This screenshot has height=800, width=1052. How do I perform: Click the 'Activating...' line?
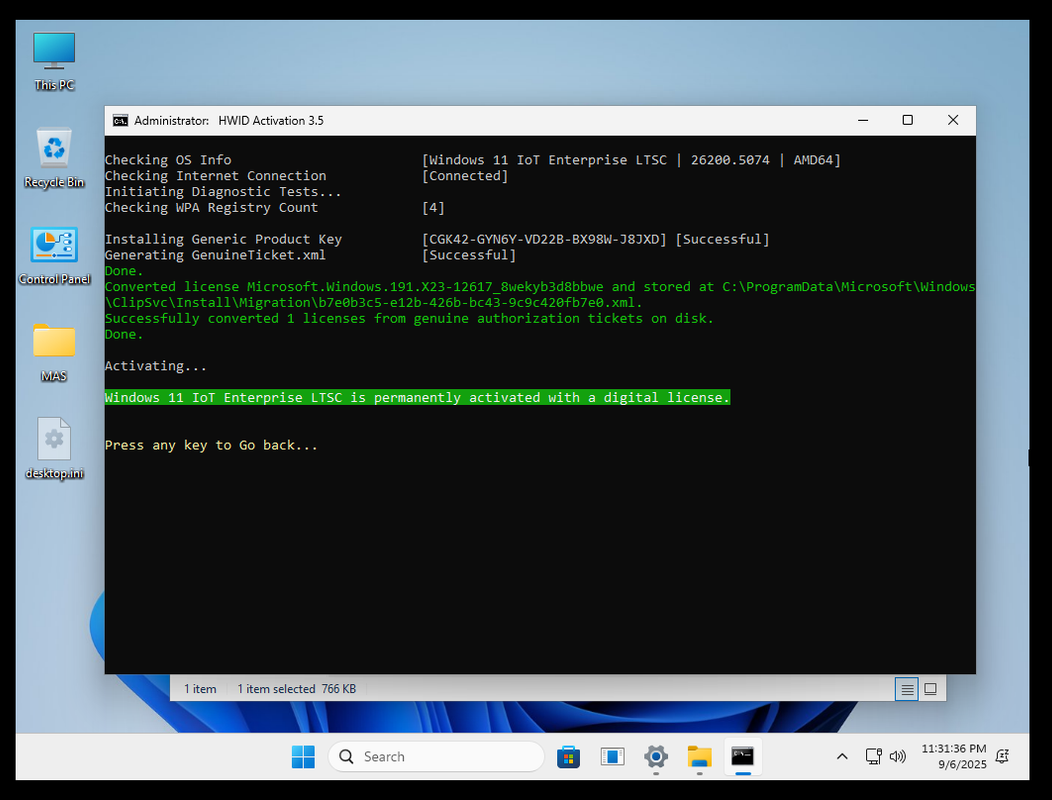156,366
